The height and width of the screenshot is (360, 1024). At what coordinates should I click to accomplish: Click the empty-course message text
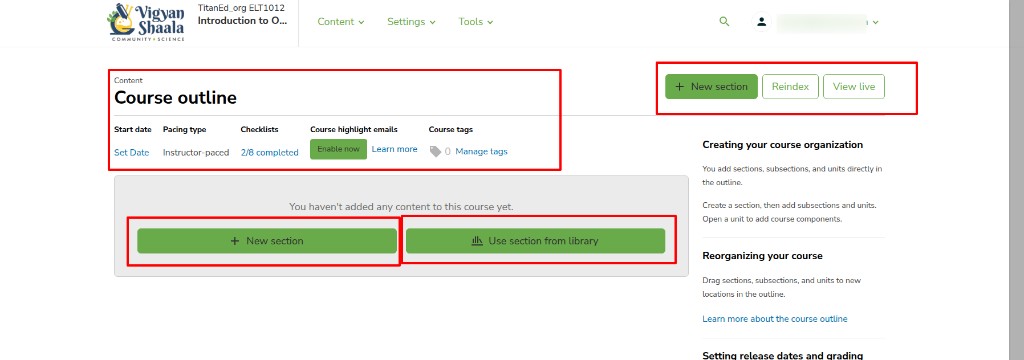[x=401, y=206]
